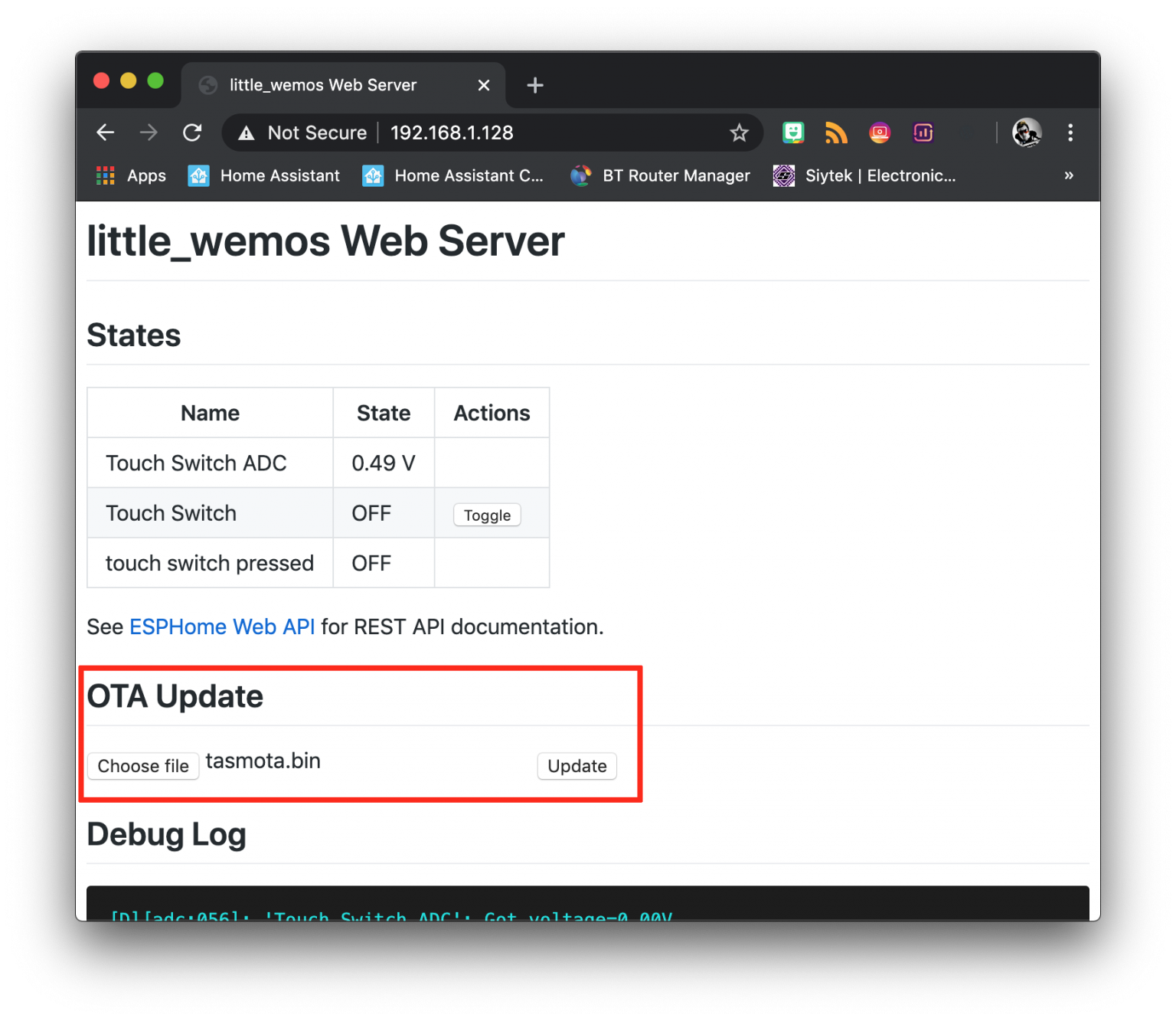Bookmark this page with the star
Viewport: 1176px width, 1021px height.
point(739,133)
